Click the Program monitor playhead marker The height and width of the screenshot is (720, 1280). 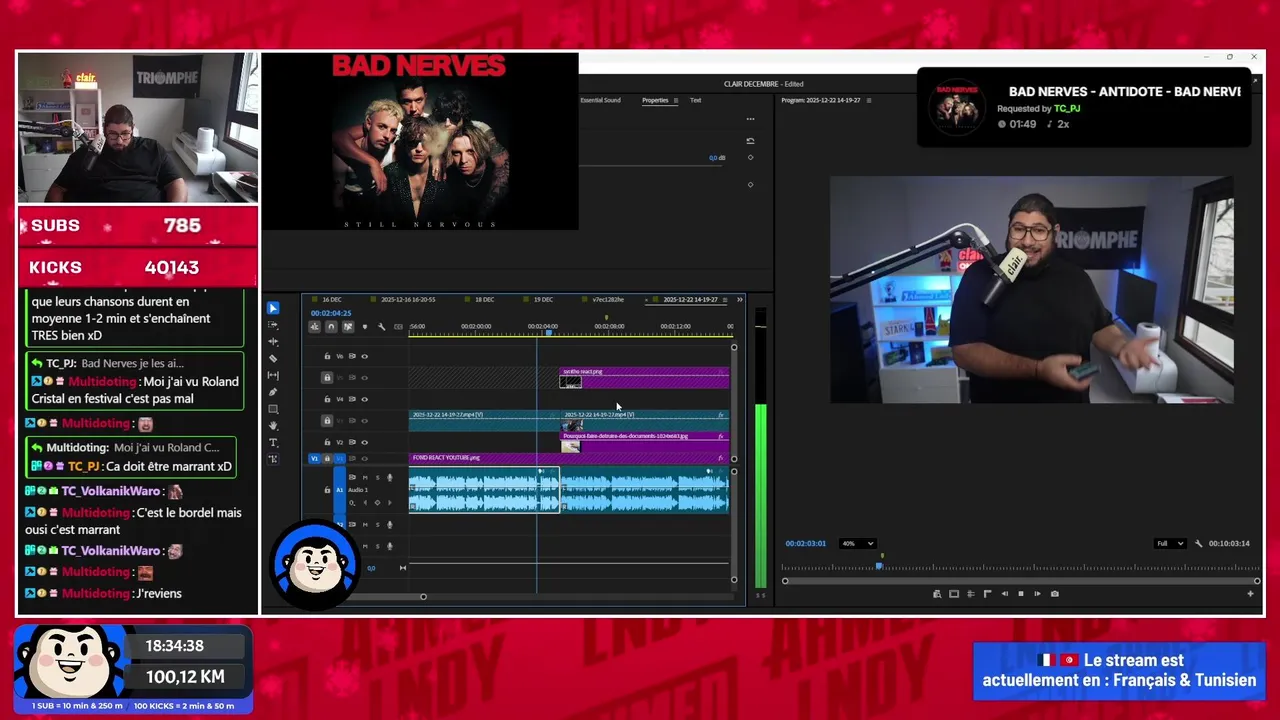[879, 566]
